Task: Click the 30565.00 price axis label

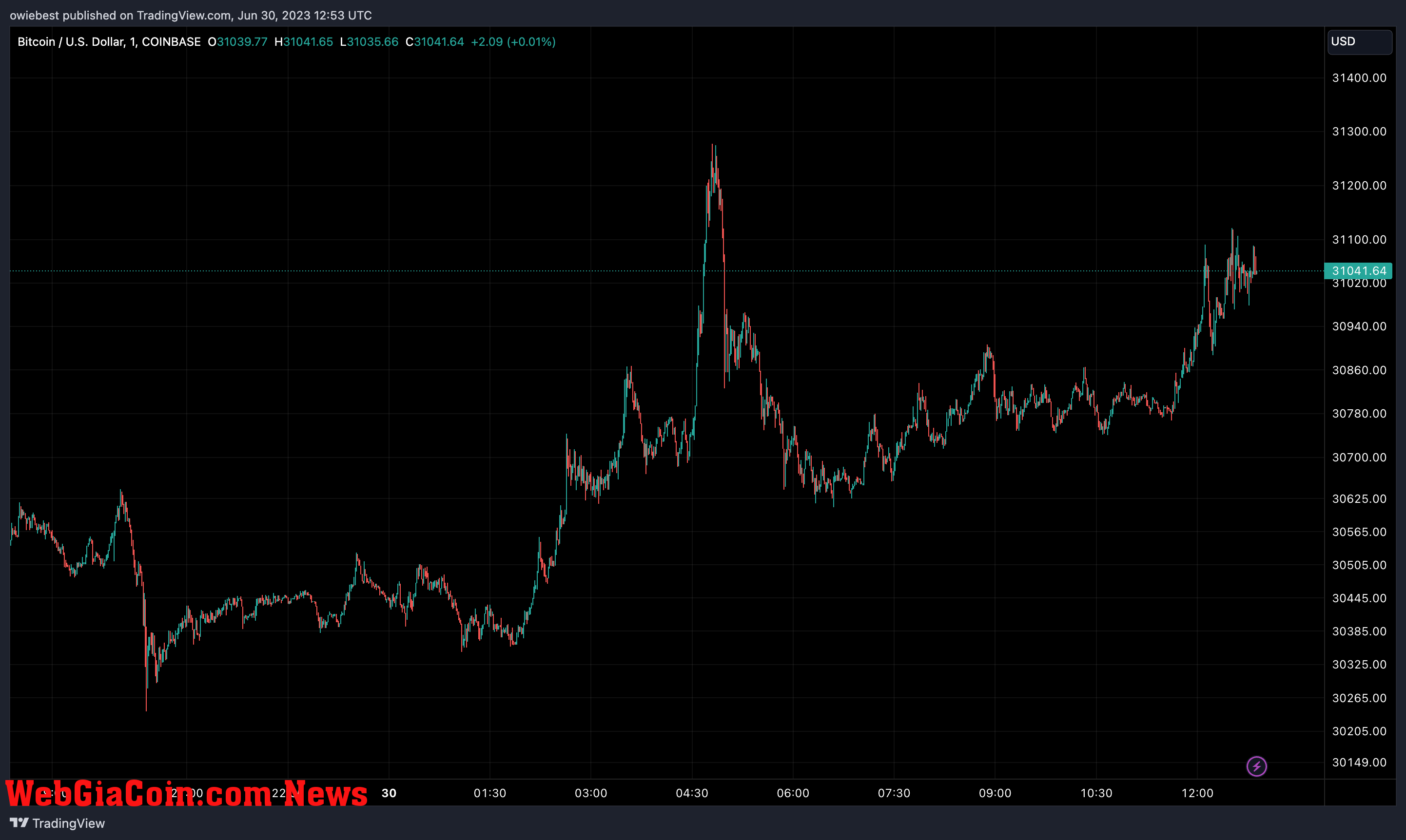Action: tap(1359, 532)
